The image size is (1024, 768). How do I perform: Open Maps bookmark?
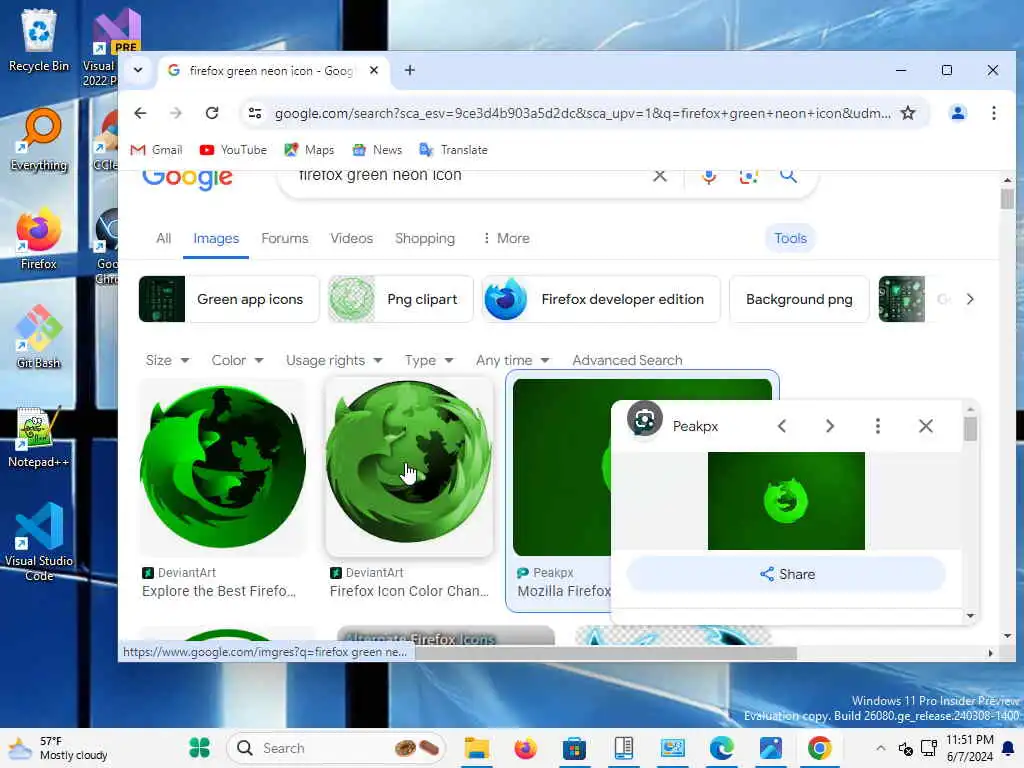(309, 150)
